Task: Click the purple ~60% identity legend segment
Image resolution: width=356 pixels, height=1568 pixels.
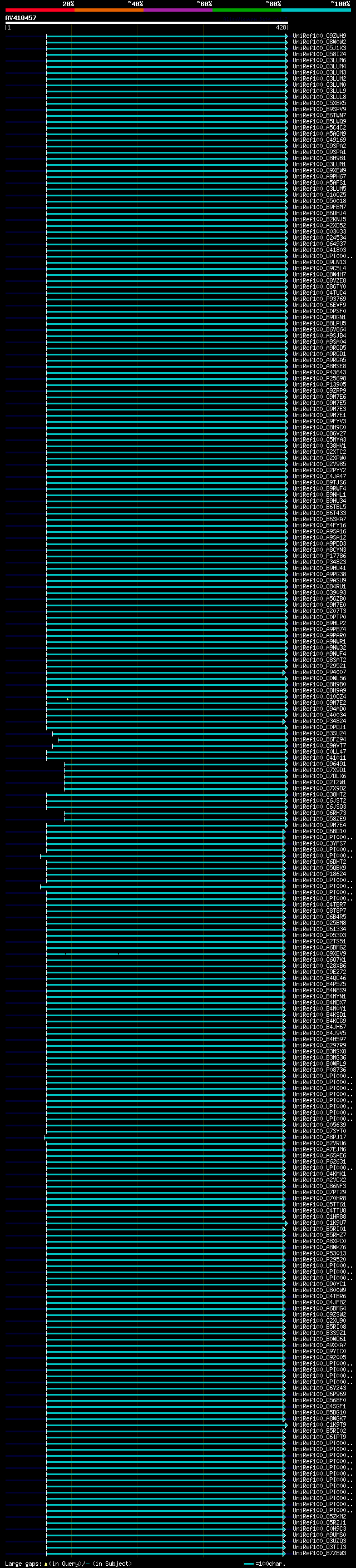Action: click(179, 10)
